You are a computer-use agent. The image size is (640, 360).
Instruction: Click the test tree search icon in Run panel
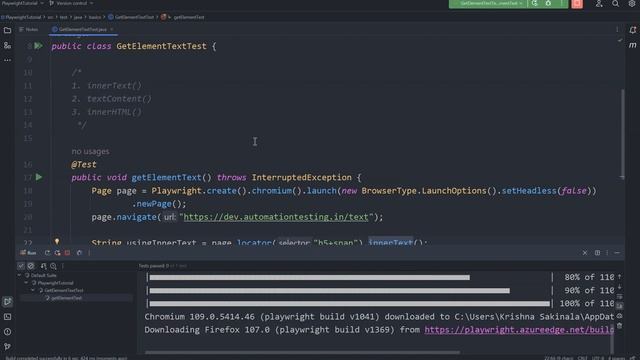click(x=53, y=266)
